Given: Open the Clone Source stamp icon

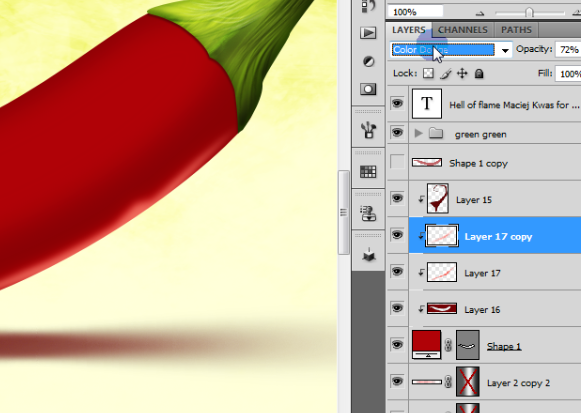Looking at the screenshot, I should 368,213.
